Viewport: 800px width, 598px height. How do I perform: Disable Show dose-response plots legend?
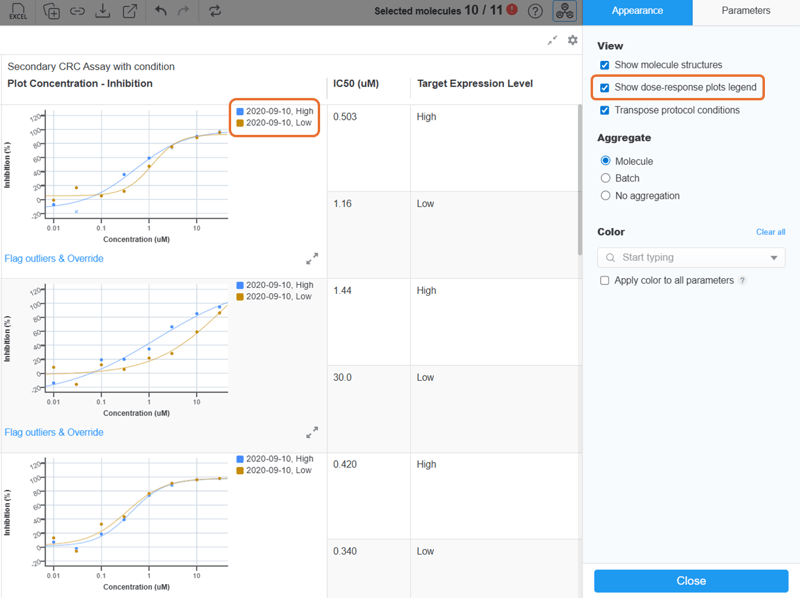pos(604,88)
